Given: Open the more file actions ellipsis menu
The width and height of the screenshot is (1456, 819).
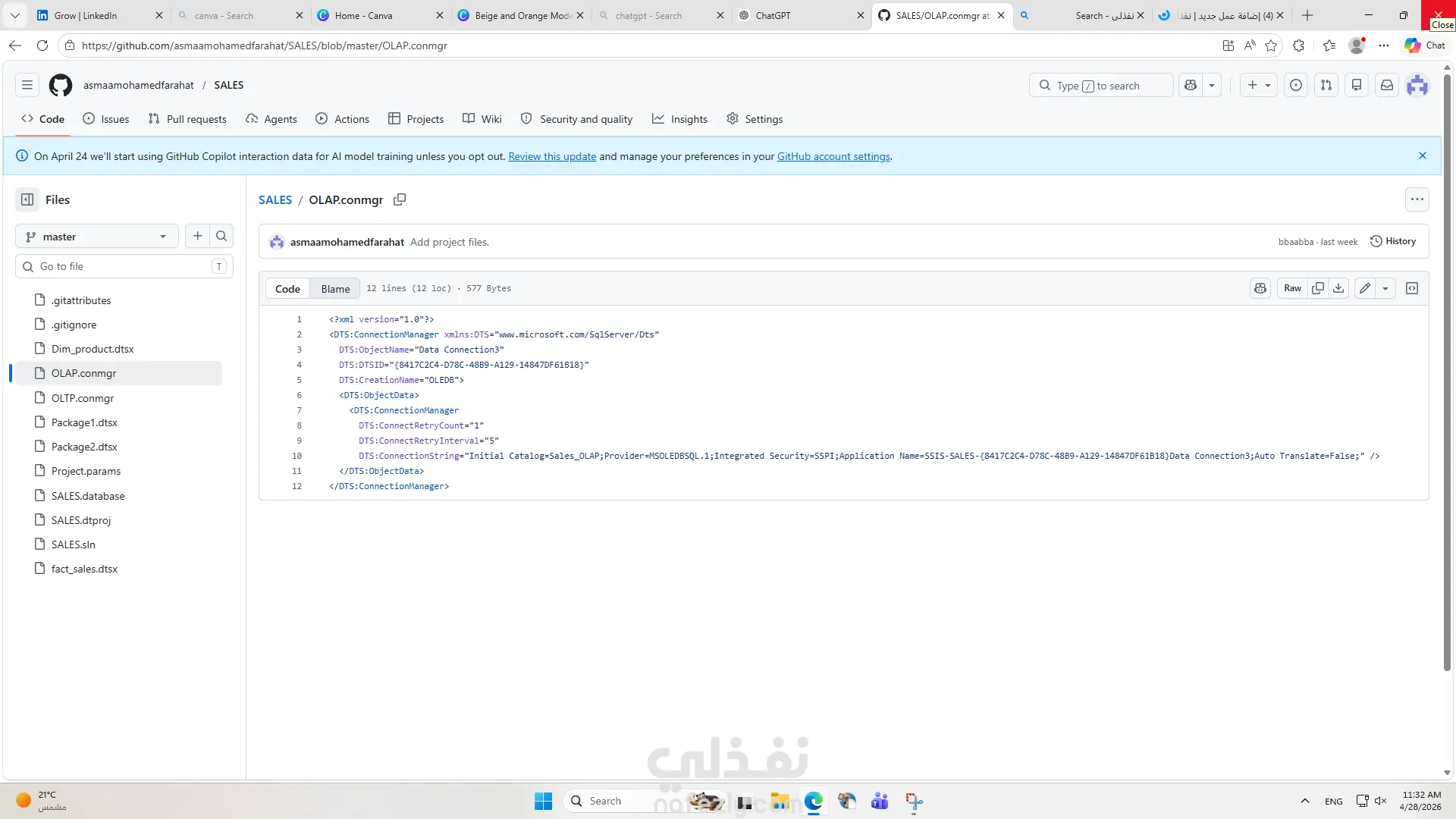Looking at the screenshot, I should point(1417,199).
